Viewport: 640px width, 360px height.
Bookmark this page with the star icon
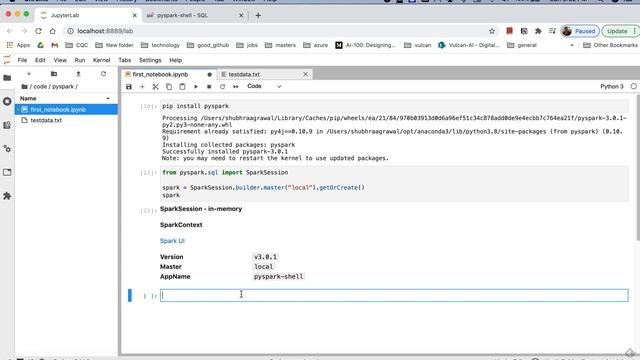click(492, 31)
